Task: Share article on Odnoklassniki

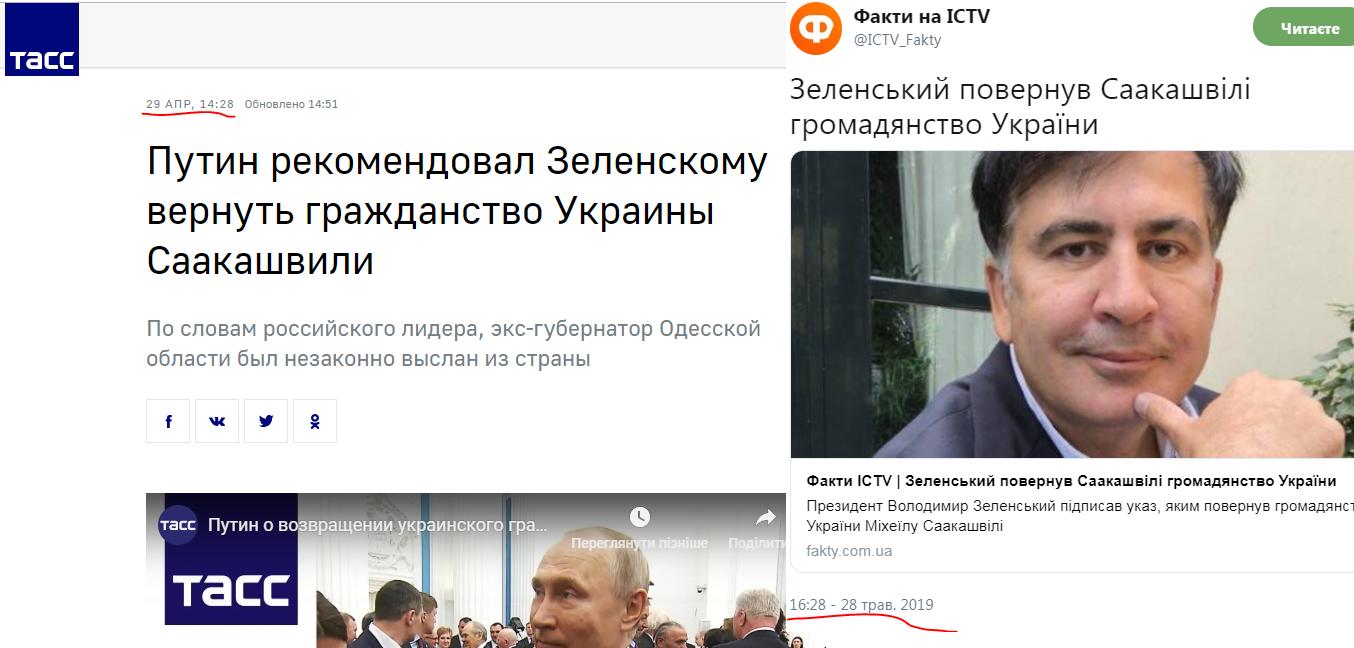Action: click(x=315, y=421)
